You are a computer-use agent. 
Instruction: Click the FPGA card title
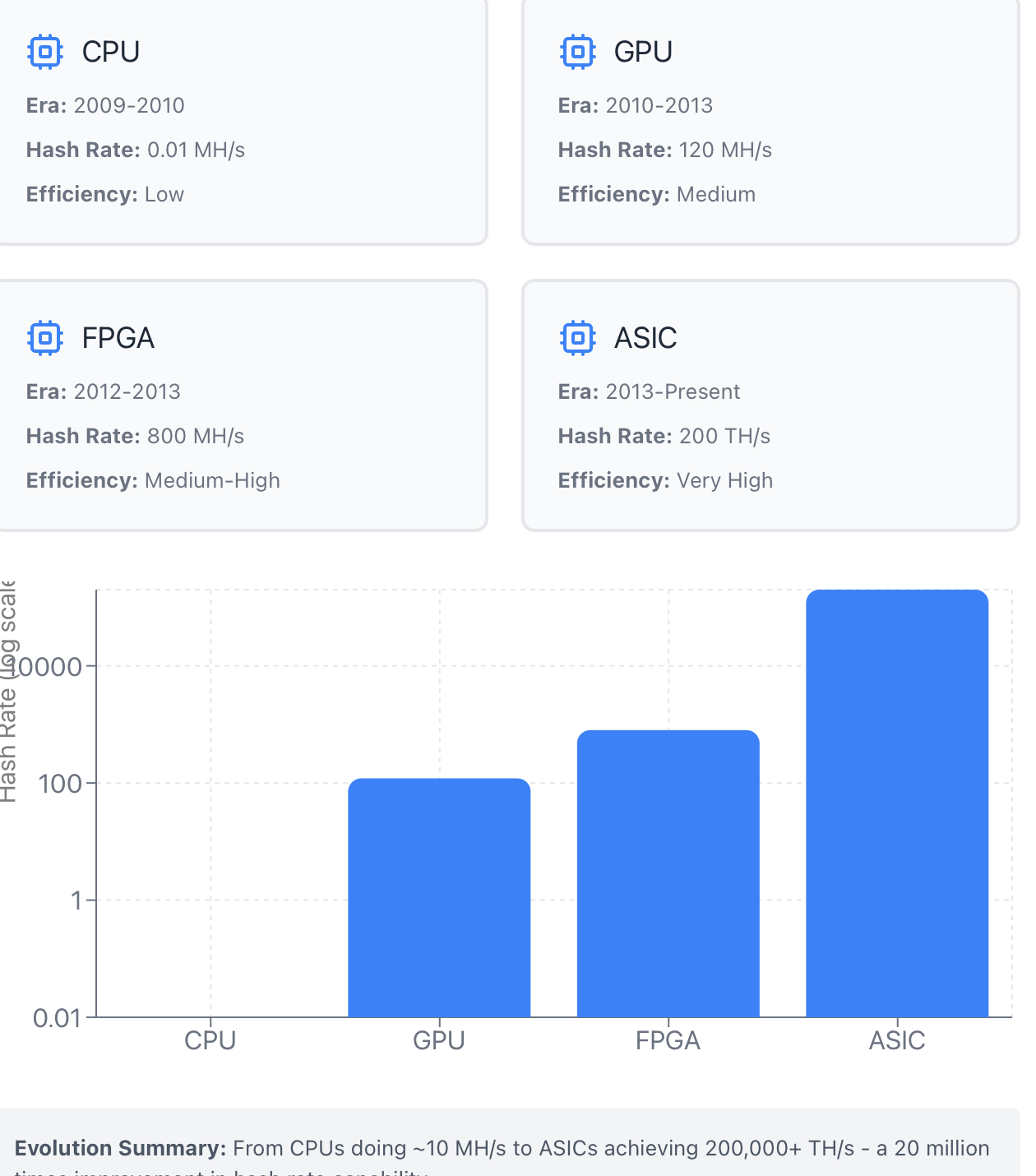point(118,338)
